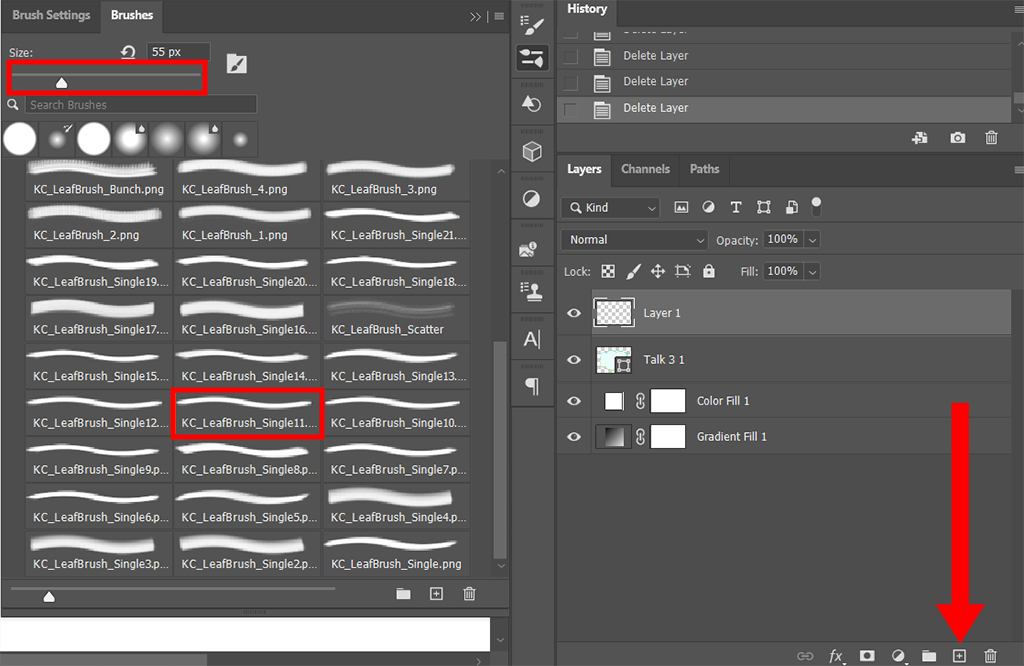Filter for type layers
This screenshot has width=1024, height=666.
click(x=736, y=208)
